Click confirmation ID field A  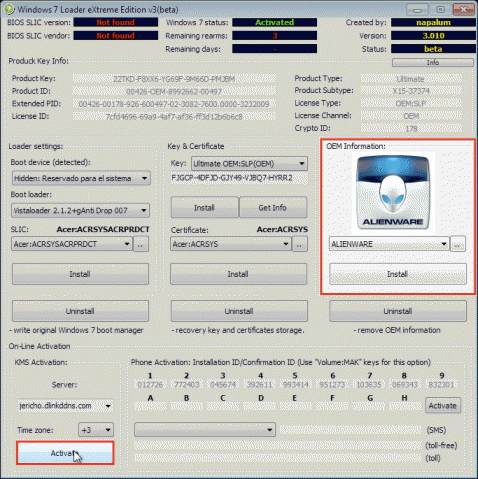pyautogui.click(x=150, y=406)
